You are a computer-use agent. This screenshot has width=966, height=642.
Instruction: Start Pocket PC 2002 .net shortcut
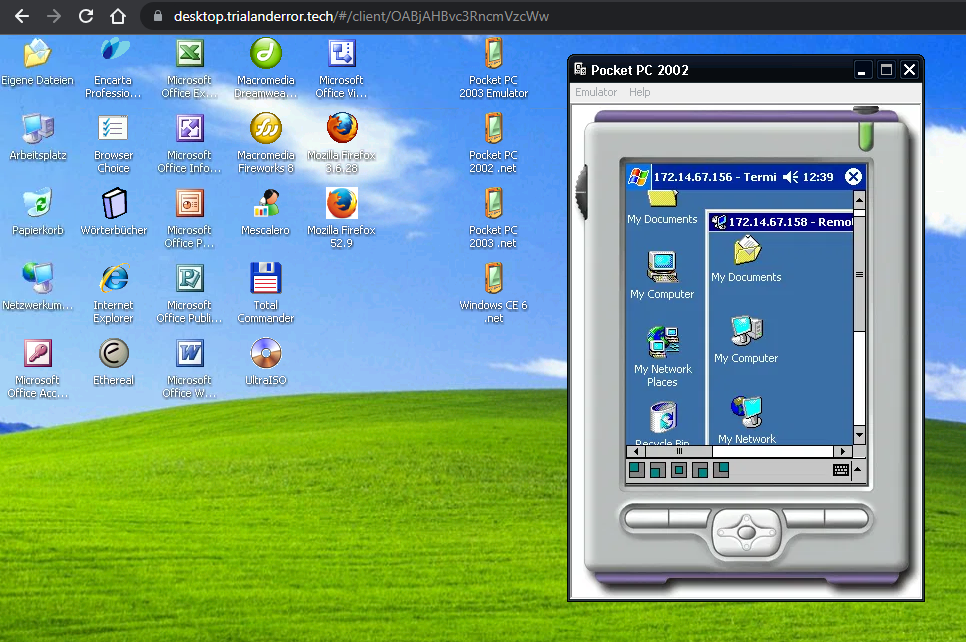coord(493,144)
